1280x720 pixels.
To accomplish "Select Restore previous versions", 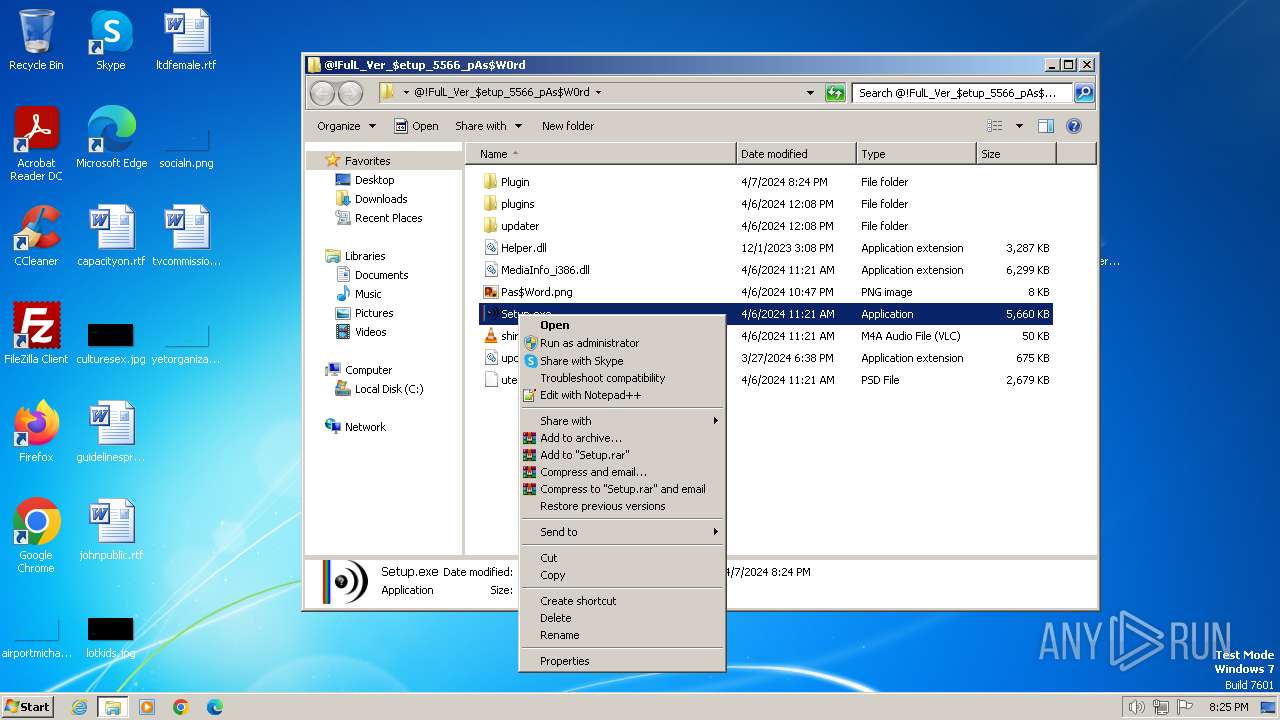I will (x=622, y=506).
